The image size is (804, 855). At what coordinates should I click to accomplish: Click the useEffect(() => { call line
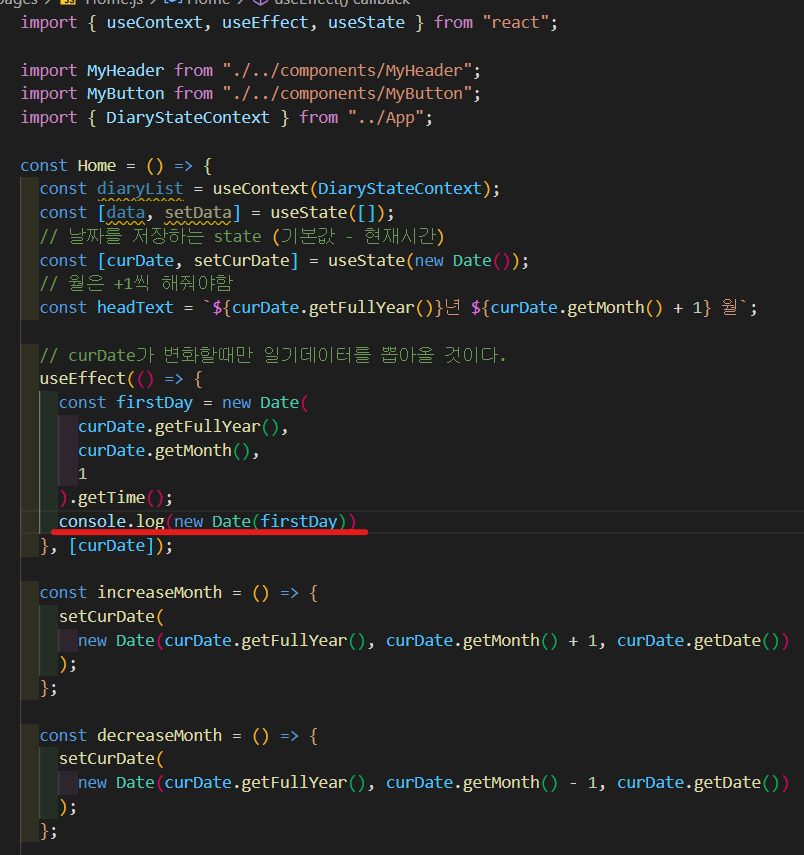pos(121,378)
